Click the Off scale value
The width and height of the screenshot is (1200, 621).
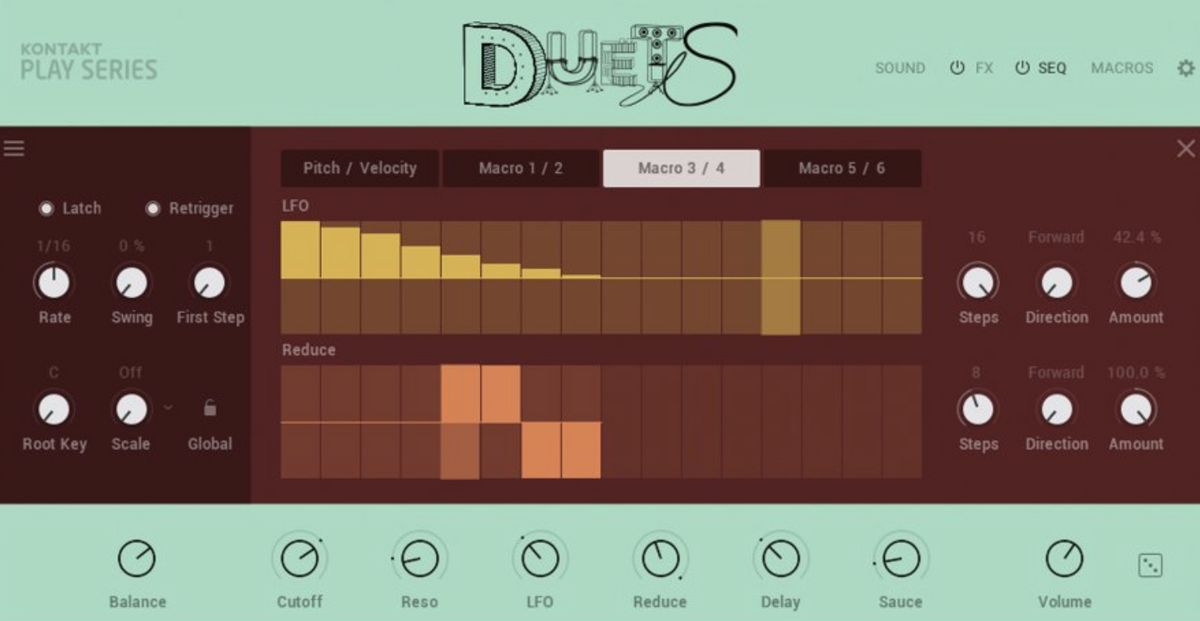(131, 372)
